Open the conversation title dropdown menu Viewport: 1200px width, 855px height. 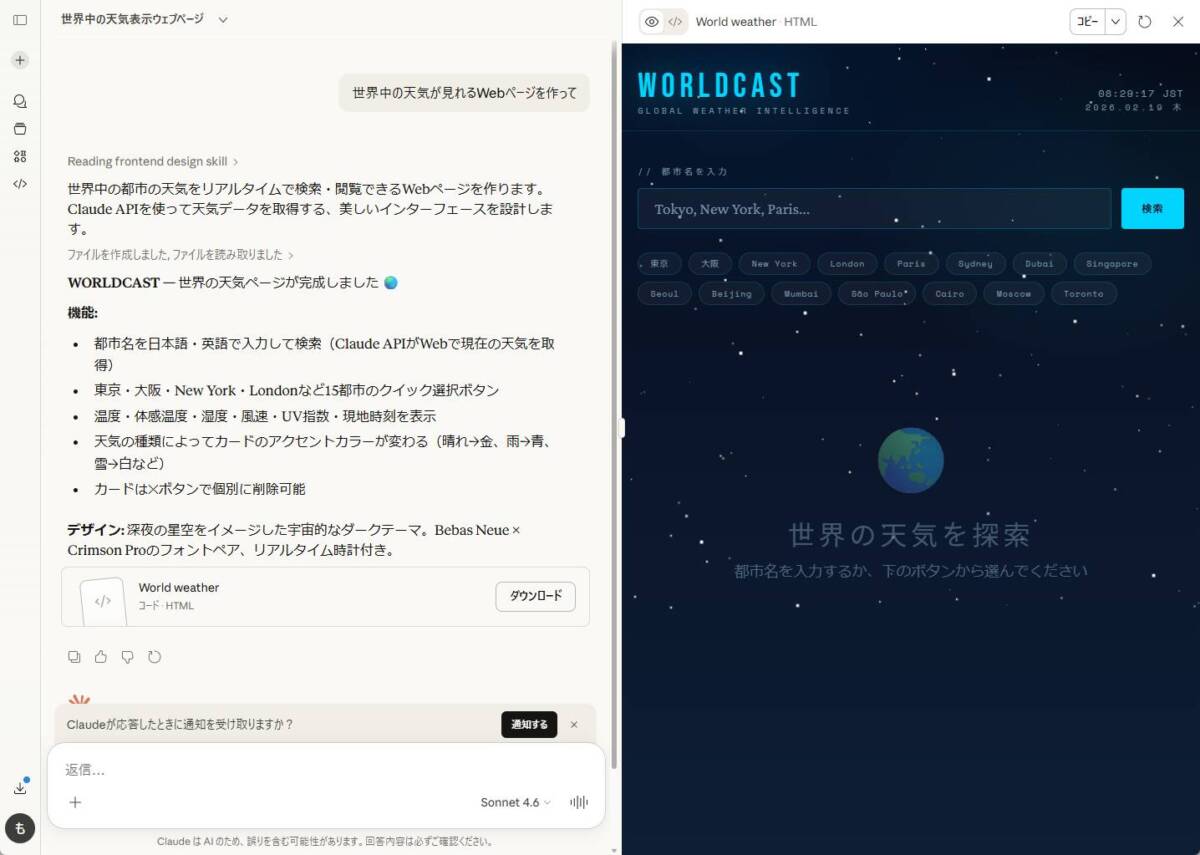tap(222, 19)
